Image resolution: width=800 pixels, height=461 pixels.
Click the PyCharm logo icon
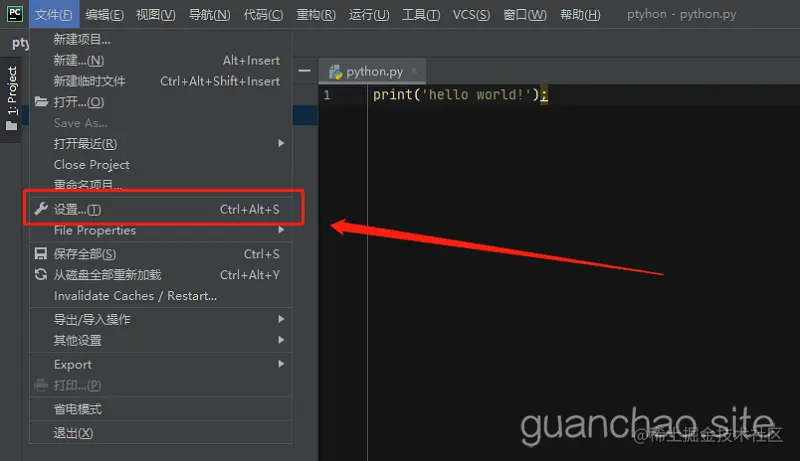coord(14,14)
